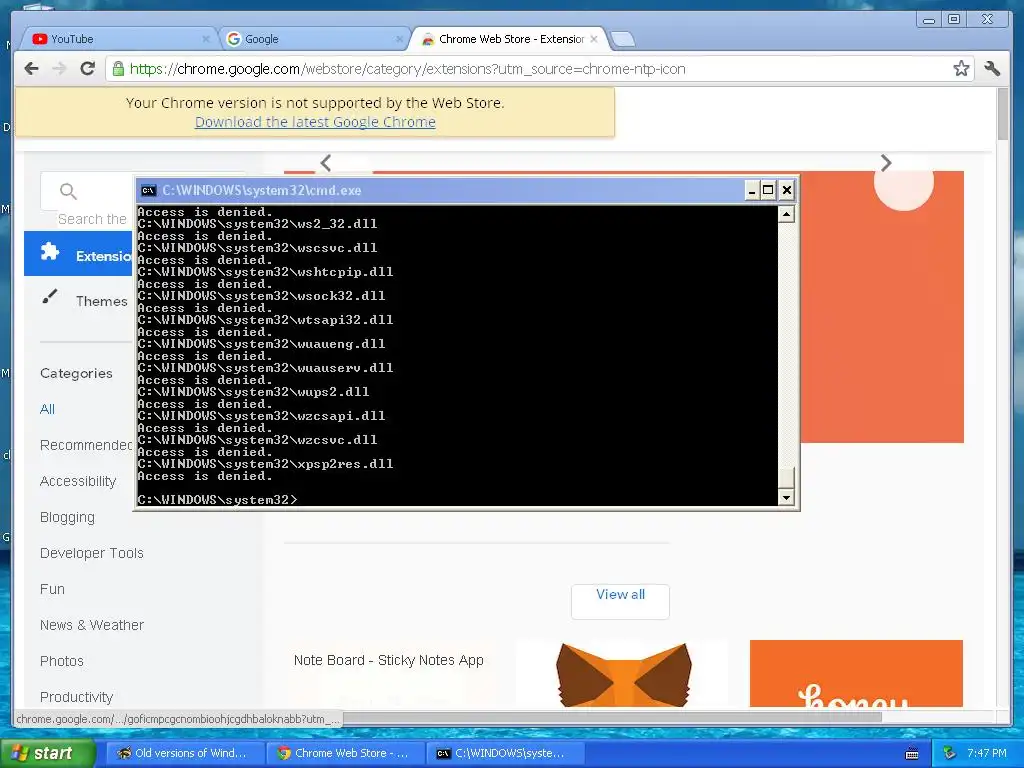
Task: Close the YouTube tab
Action: [206, 39]
